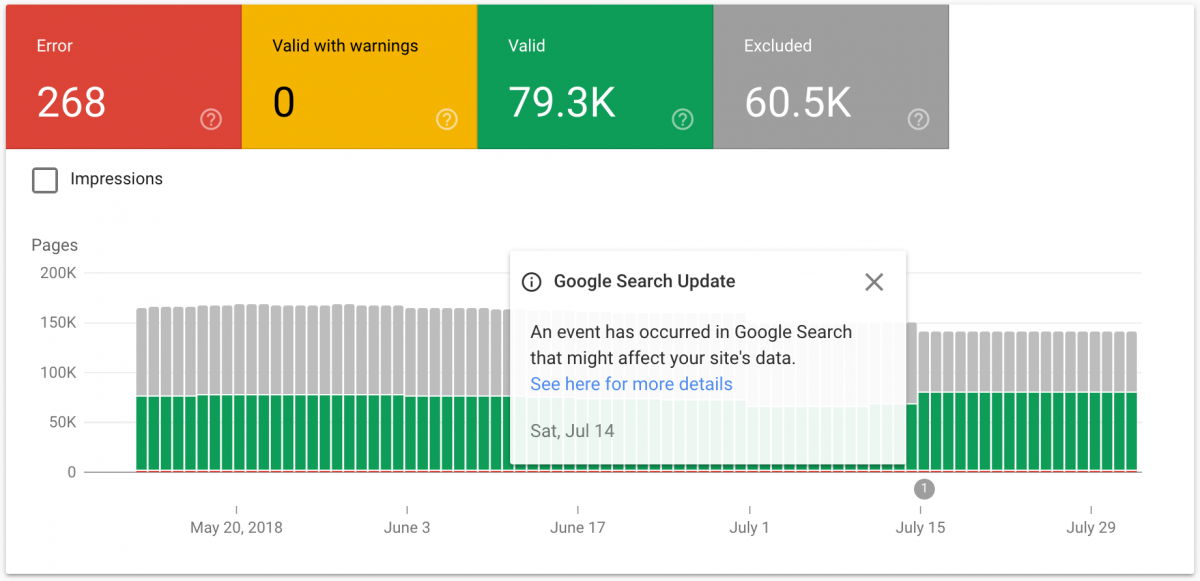Select the green Valid bar near May 20
The width and height of the screenshot is (1200, 581).
tap(237, 430)
